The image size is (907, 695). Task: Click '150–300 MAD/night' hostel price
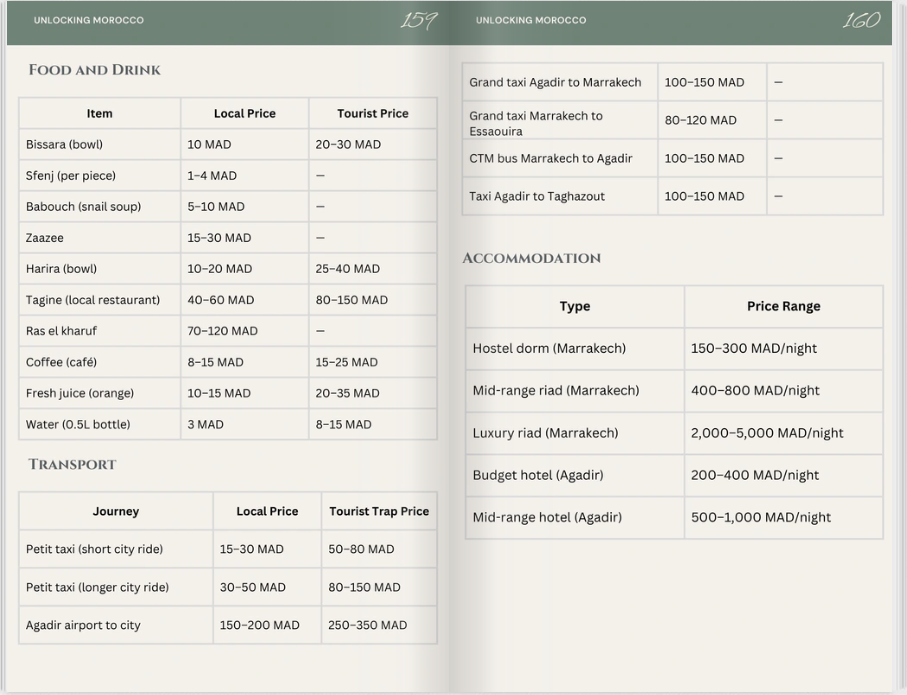754,348
